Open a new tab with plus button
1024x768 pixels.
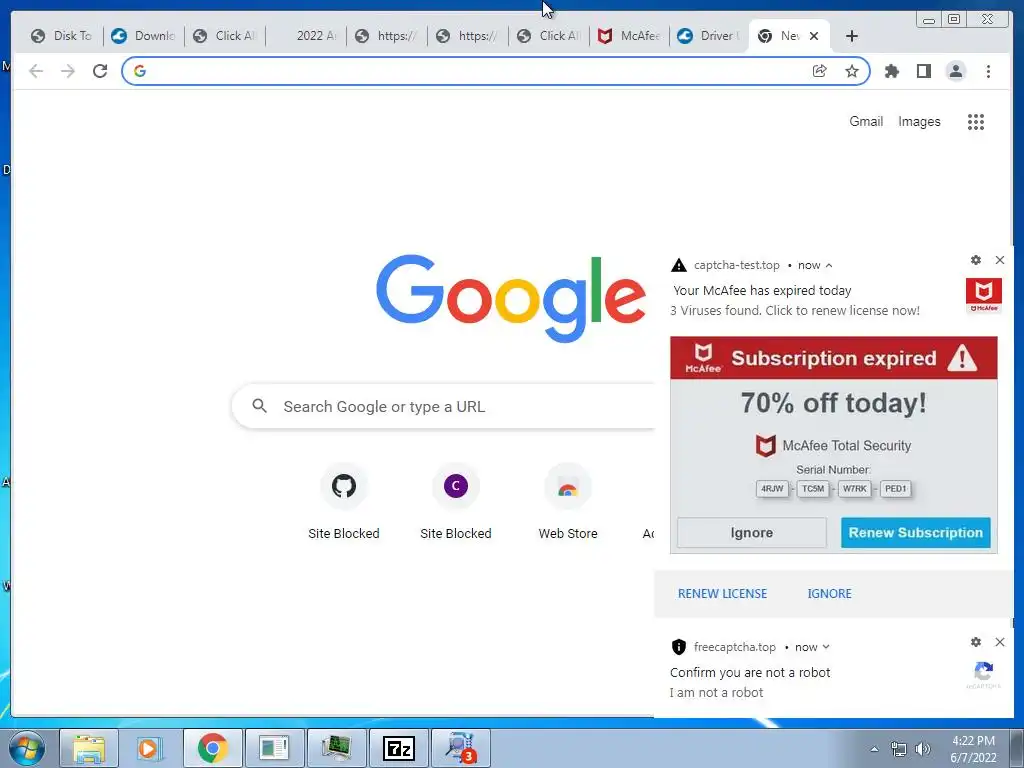click(x=852, y=36)
